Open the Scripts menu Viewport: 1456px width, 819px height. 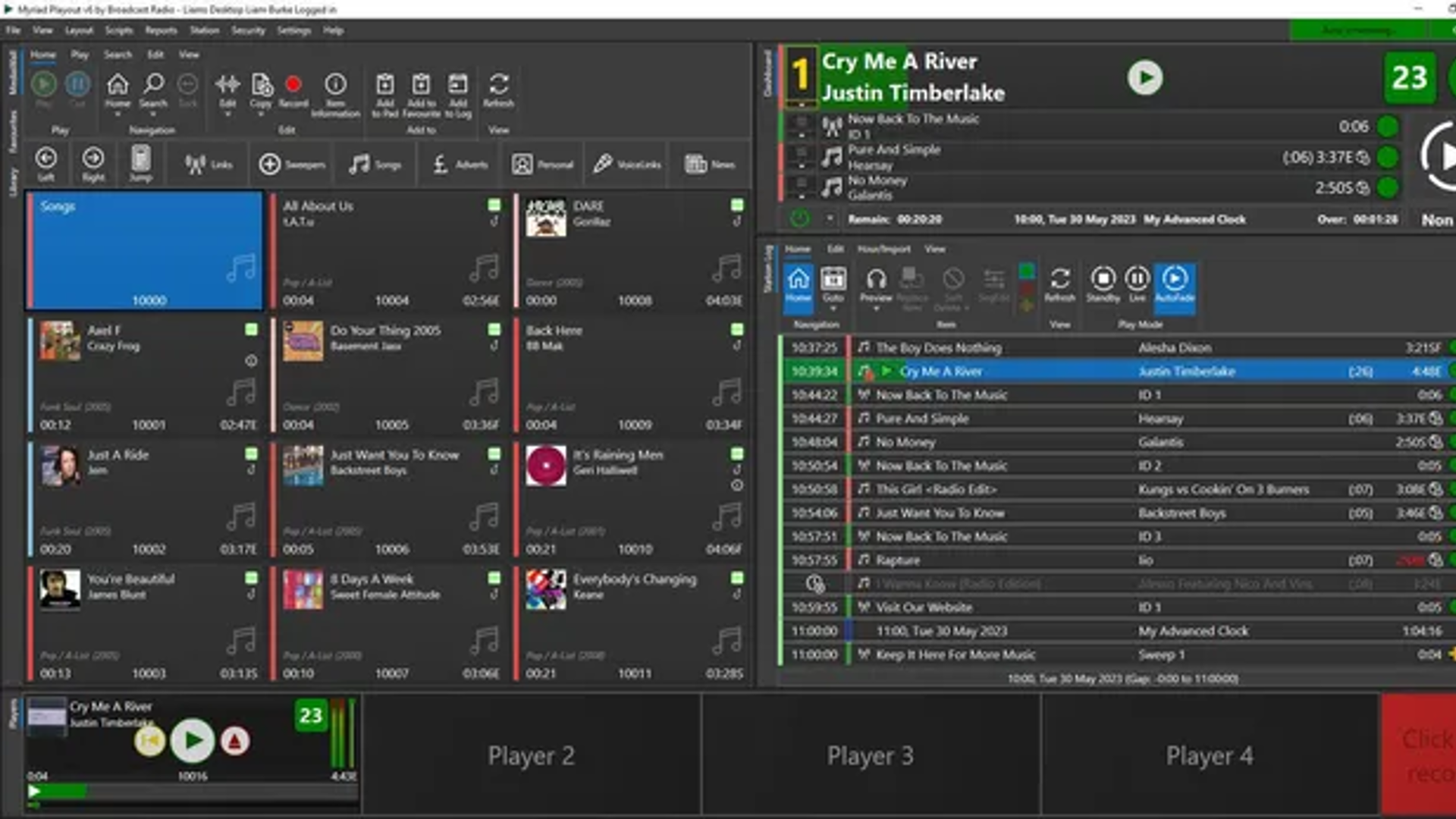tap(119, 30)
